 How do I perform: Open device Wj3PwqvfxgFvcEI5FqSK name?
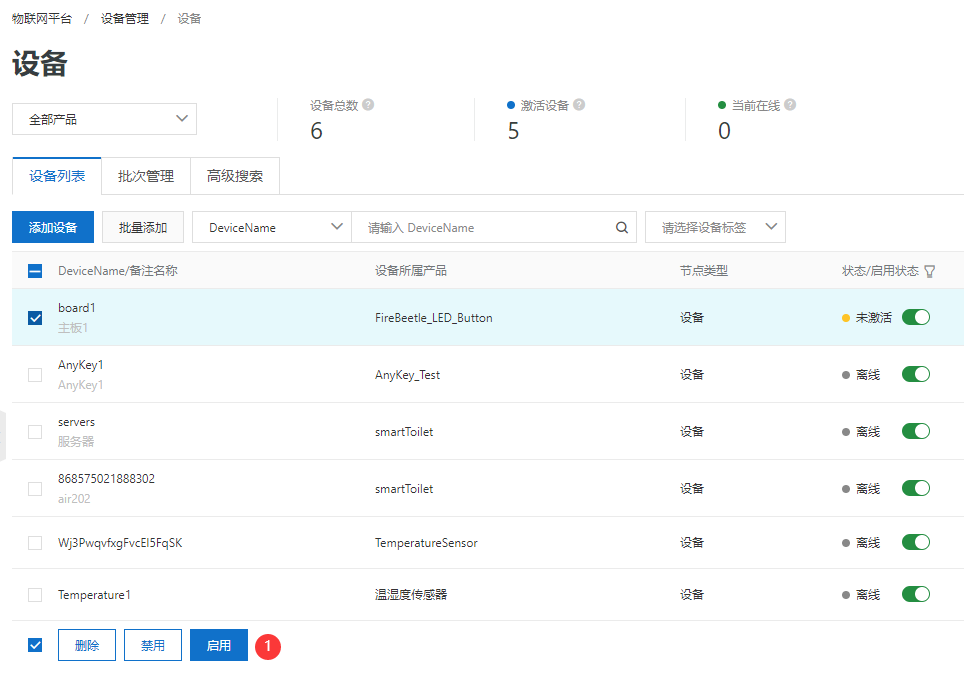[x=120, y=543]
